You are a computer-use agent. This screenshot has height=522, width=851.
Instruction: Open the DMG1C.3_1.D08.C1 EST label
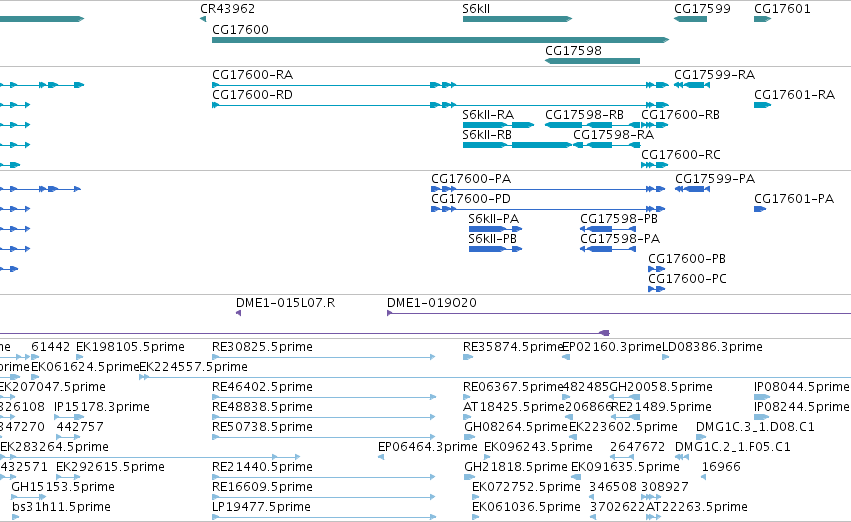click(x=755, y=427)
